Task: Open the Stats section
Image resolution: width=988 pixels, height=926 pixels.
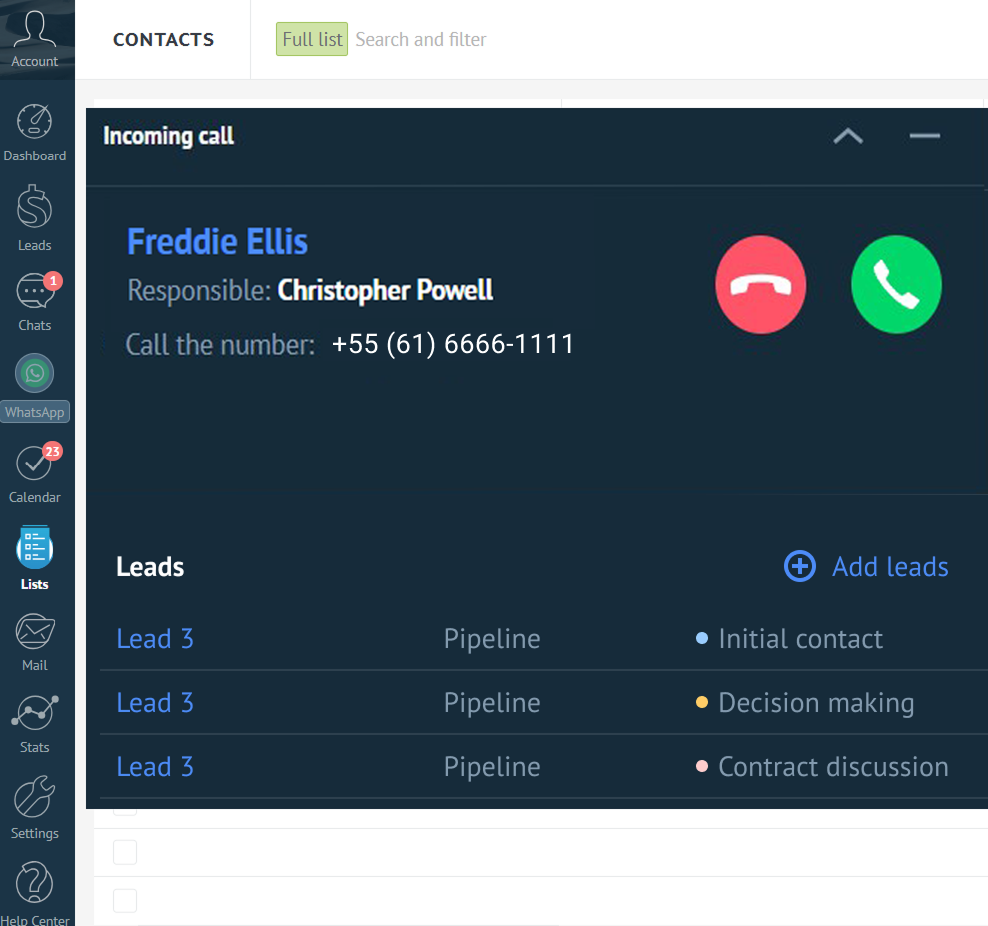Action: 35,724
